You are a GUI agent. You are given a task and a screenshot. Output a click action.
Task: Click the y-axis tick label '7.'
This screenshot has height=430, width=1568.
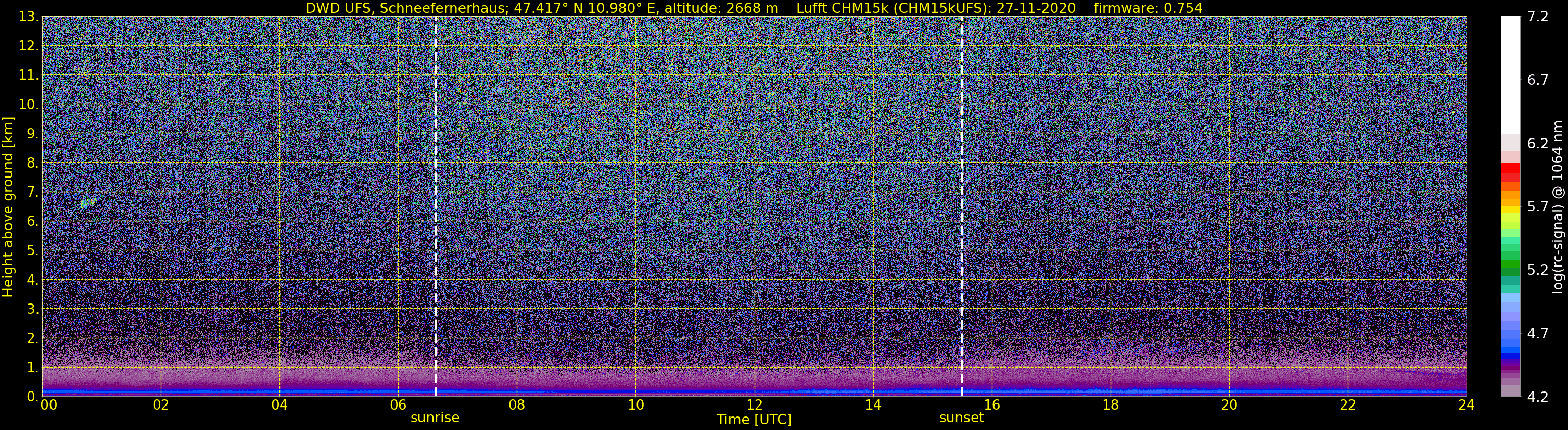click(x=33, y=193)
